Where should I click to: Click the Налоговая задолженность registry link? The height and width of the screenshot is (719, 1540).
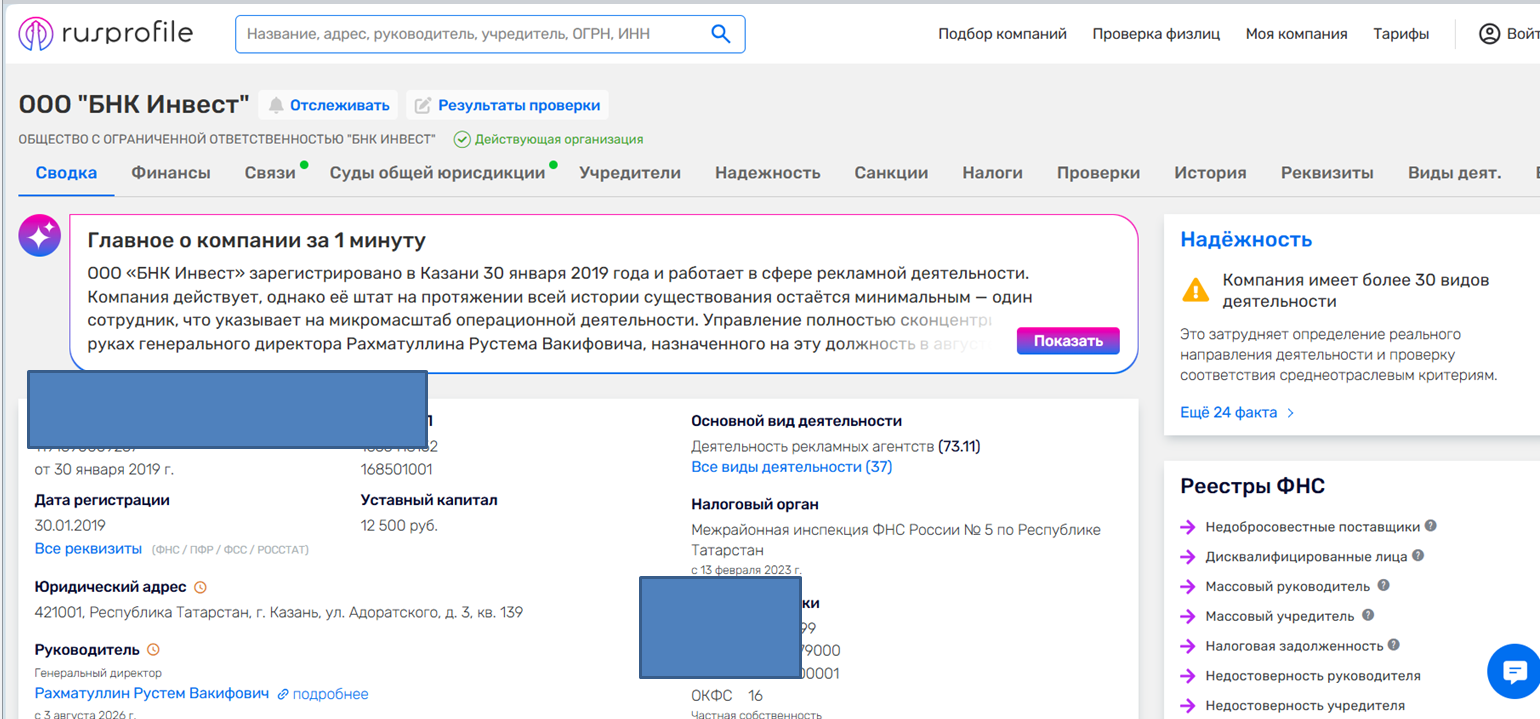click(1294, 647)
